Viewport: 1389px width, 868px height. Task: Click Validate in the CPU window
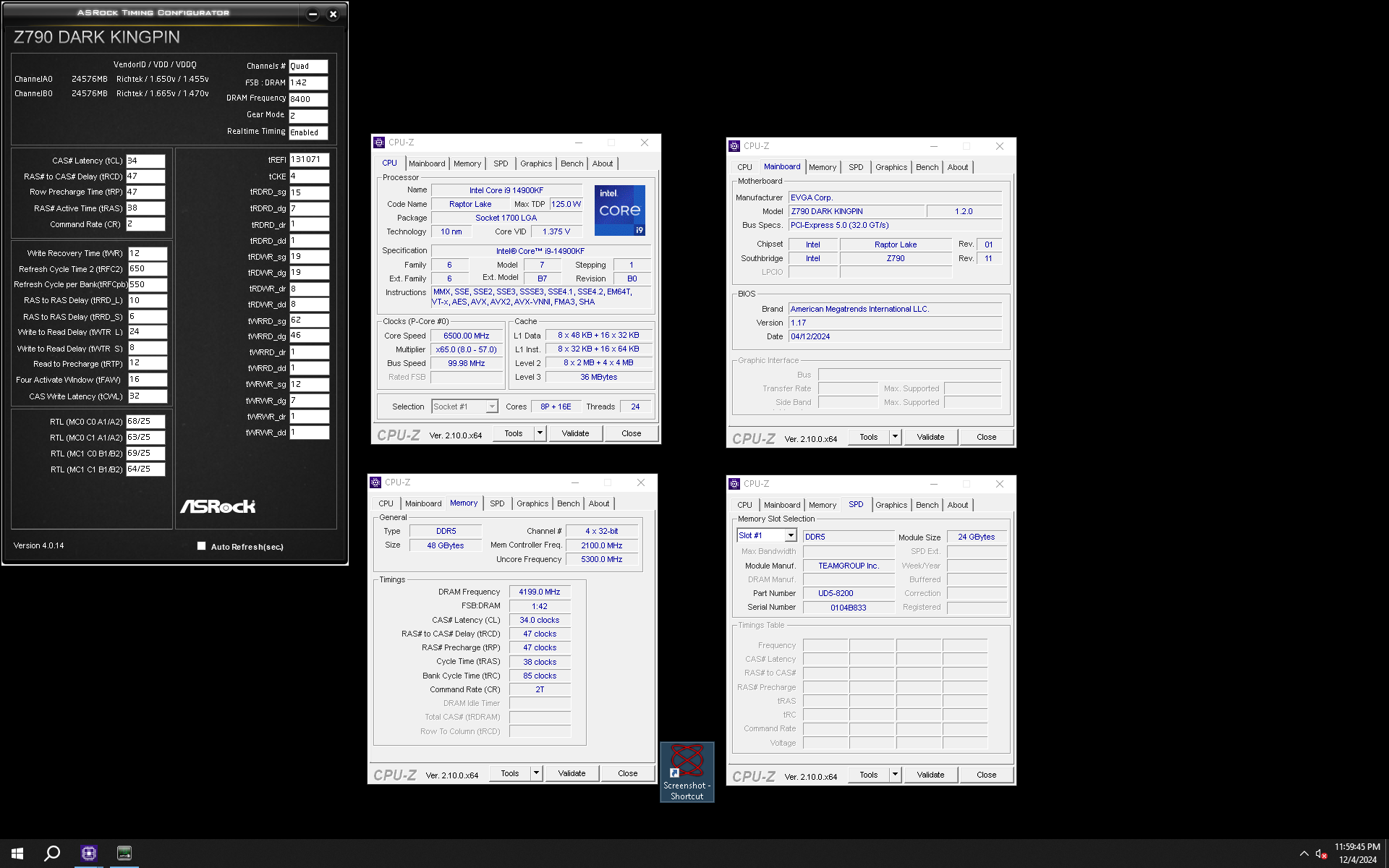(x=575, y=433)
